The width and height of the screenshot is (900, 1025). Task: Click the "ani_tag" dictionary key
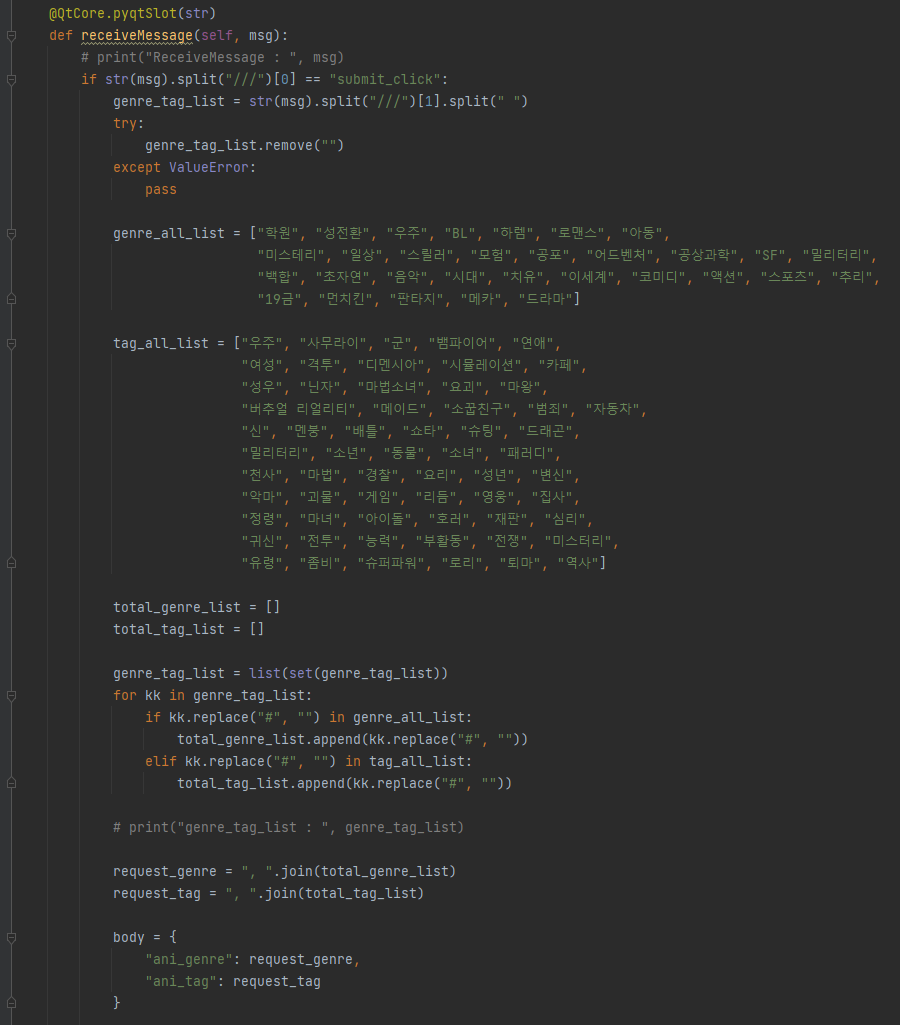(x=181, y=982)
